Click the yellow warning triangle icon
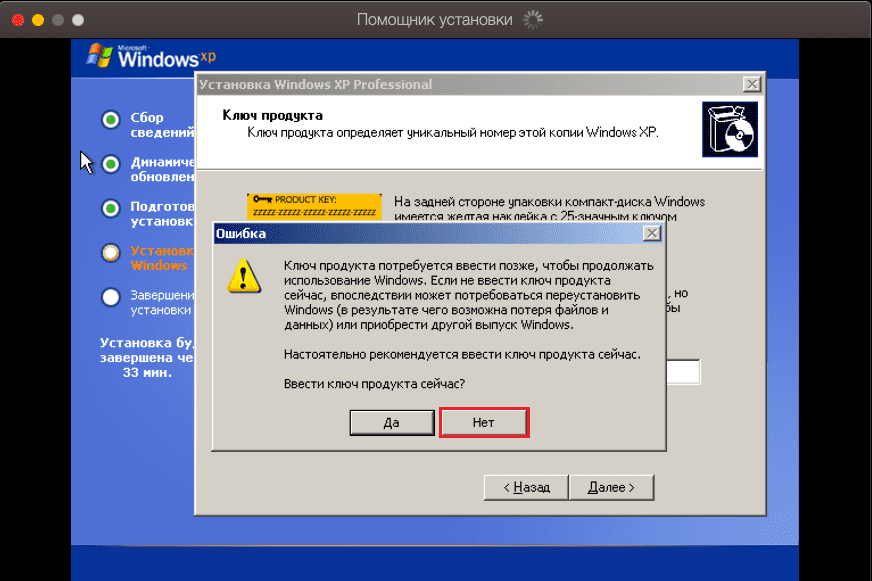This screenshot has height=581, width=872. click(x=244, y=276)
